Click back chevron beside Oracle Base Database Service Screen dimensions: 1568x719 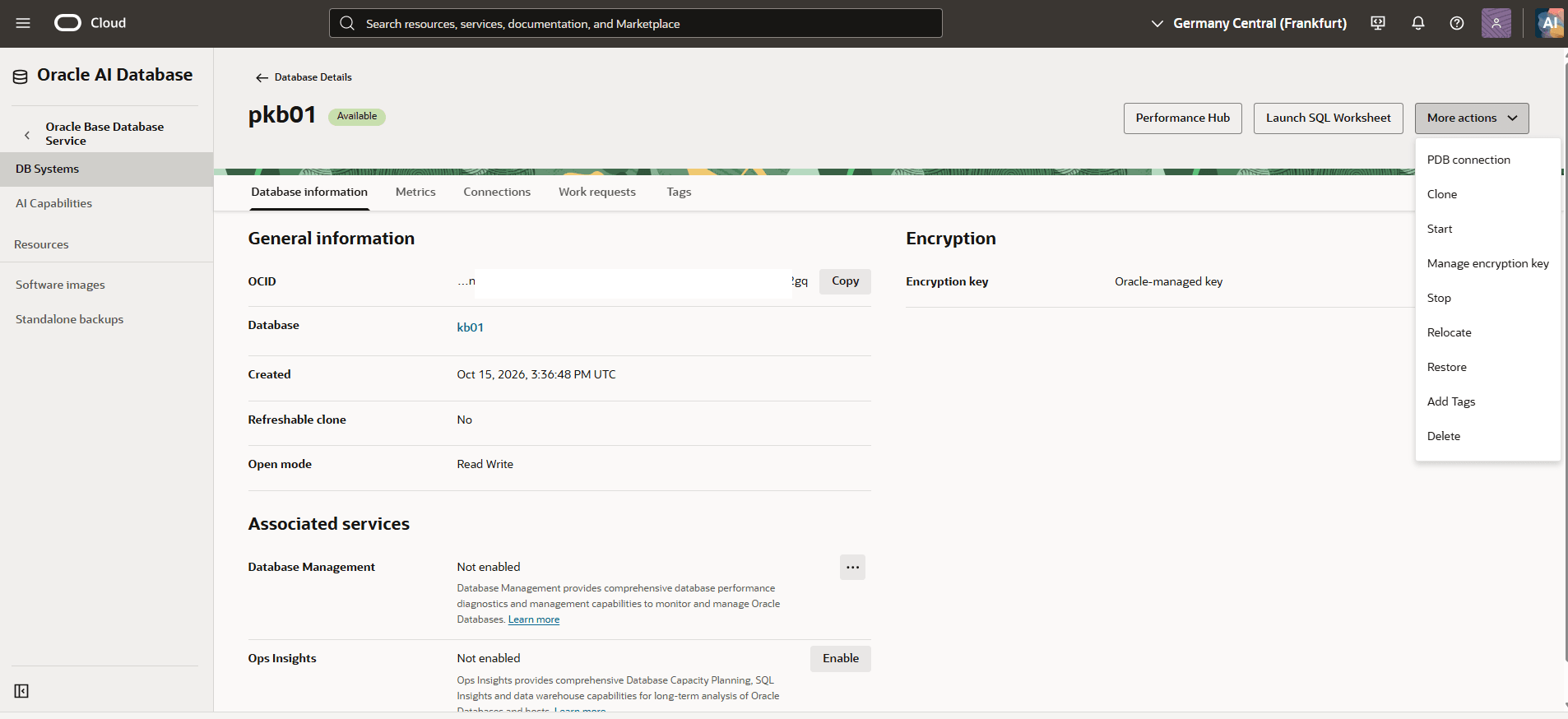[x=27, y=134]
